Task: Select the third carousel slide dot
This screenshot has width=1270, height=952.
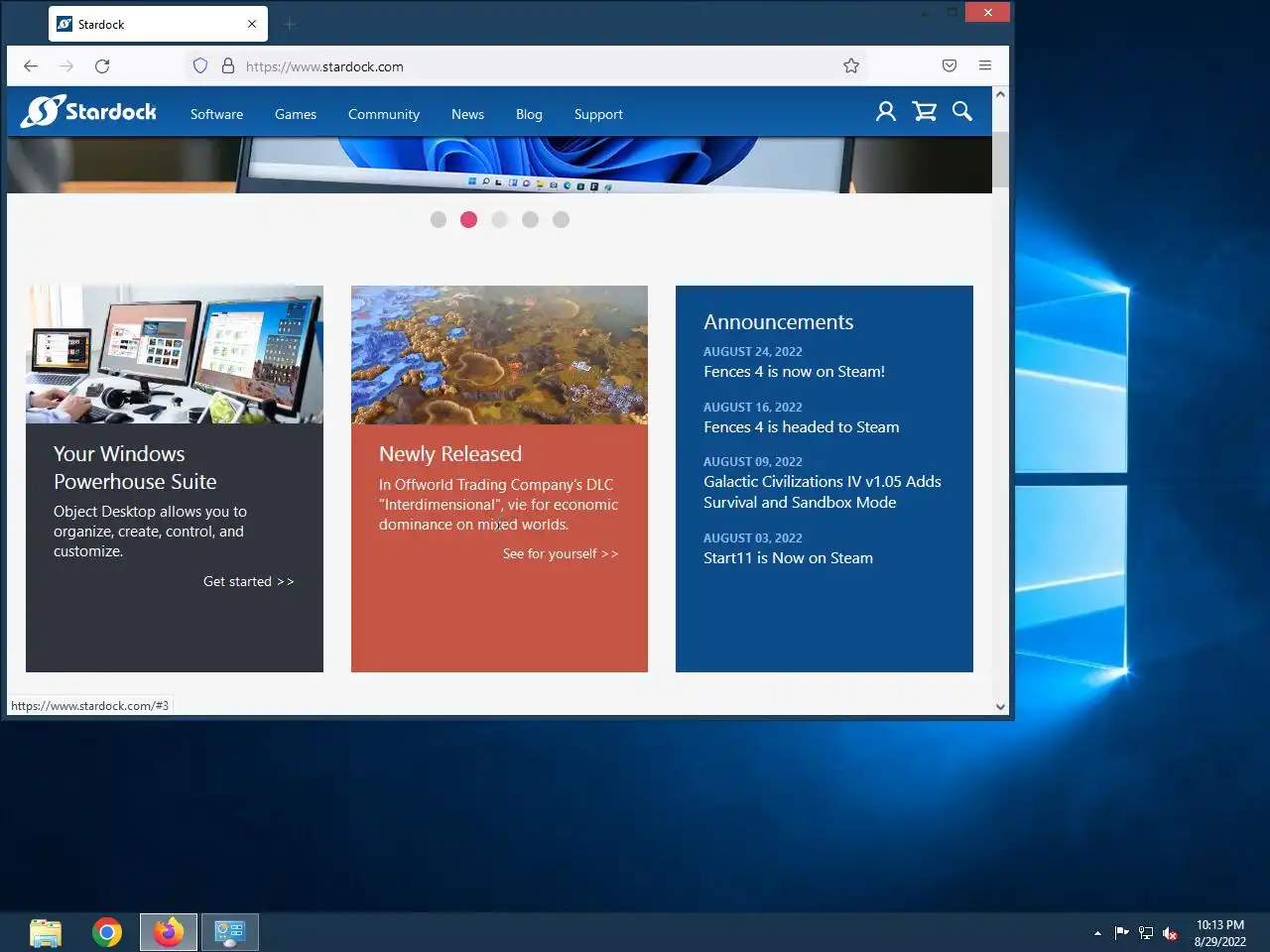Action: 500,219
